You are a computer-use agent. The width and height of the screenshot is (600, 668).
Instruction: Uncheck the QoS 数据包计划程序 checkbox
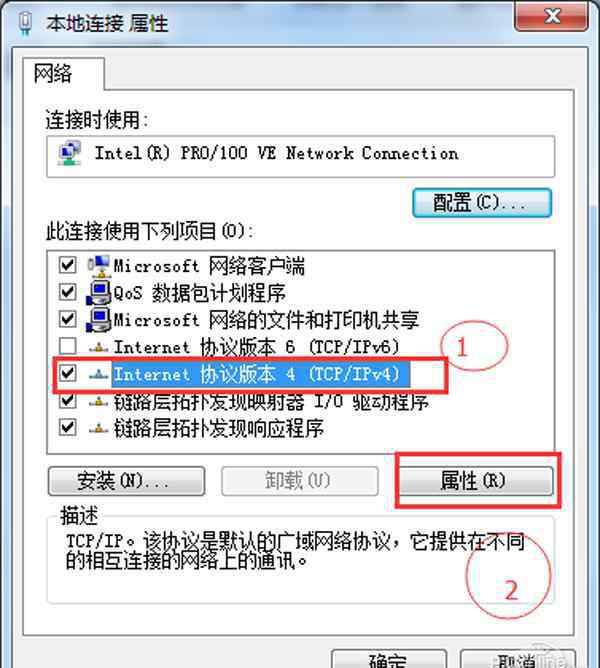[x=68, y=292]
